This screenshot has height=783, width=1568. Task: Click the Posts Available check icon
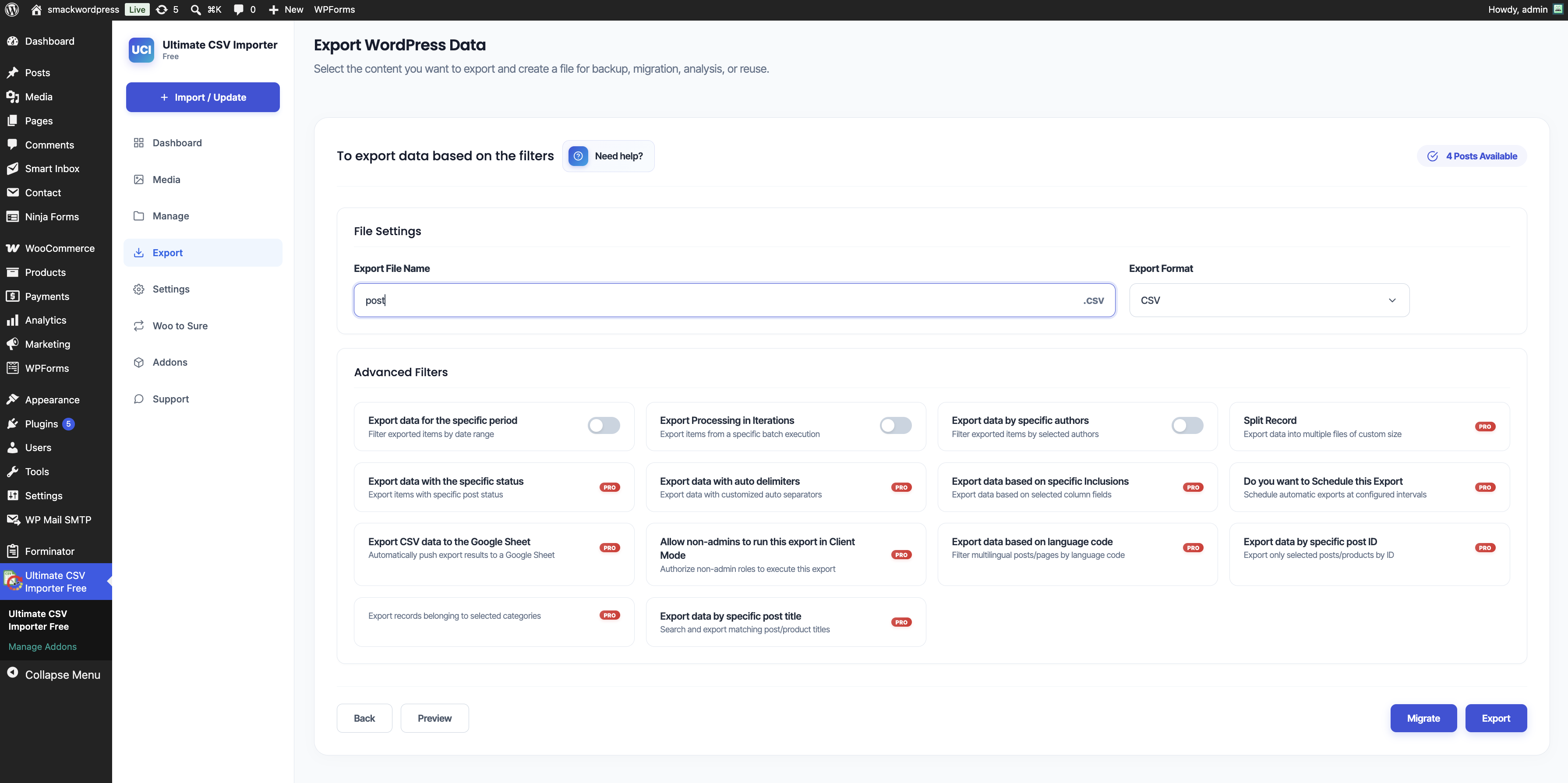coord(1432,156)
